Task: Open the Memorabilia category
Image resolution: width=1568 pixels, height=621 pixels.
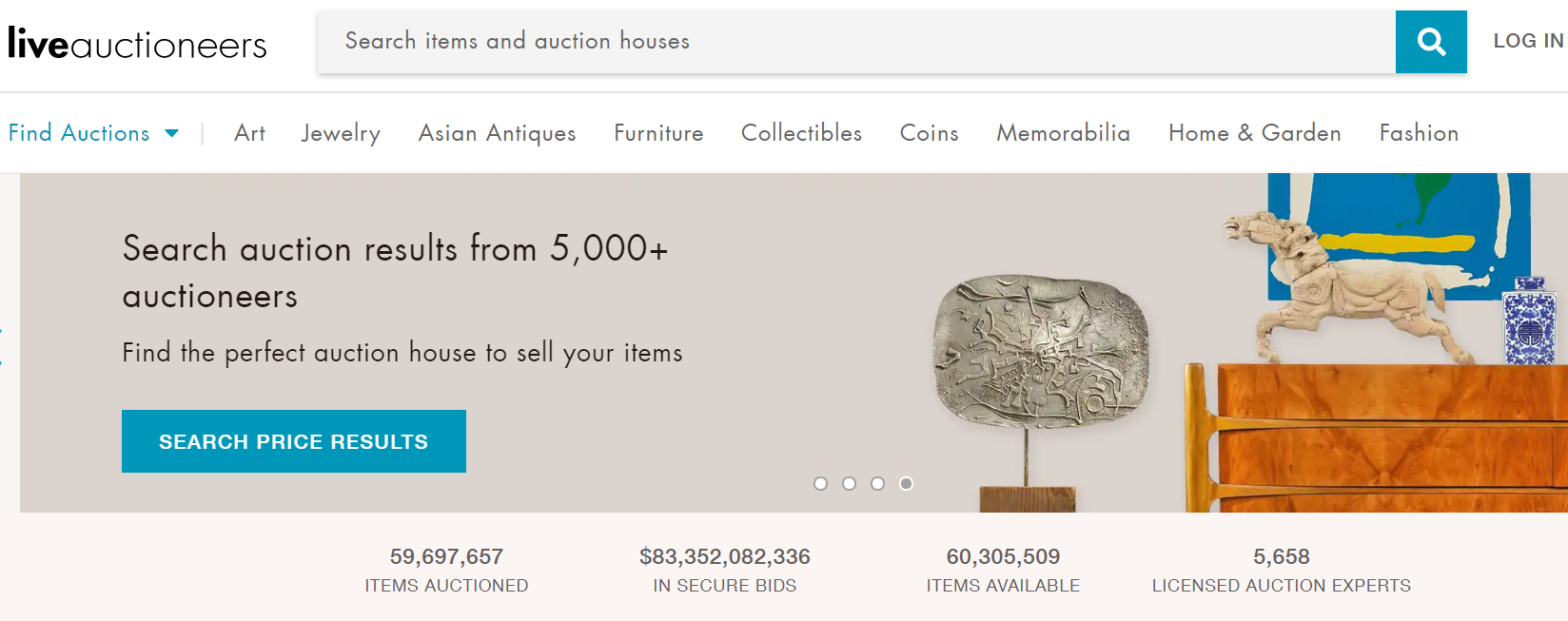Action: point(1063,133)
